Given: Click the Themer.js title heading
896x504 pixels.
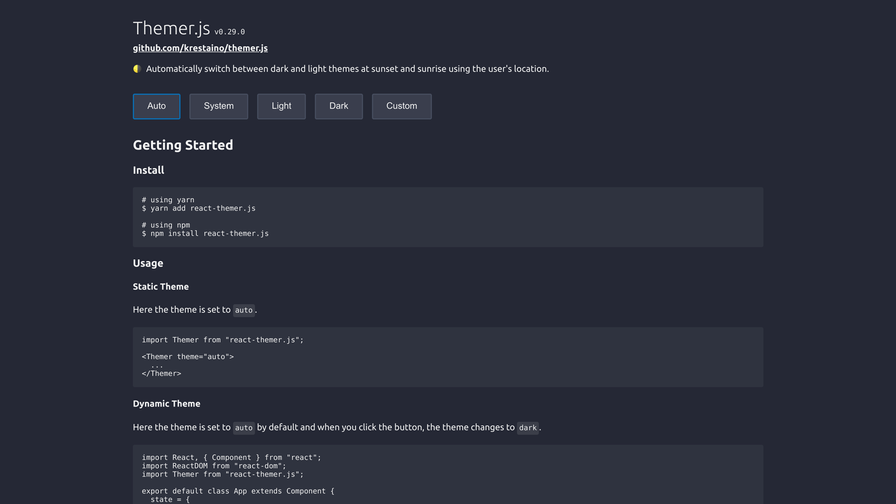Looking at the screenshot, I should 171,28.
